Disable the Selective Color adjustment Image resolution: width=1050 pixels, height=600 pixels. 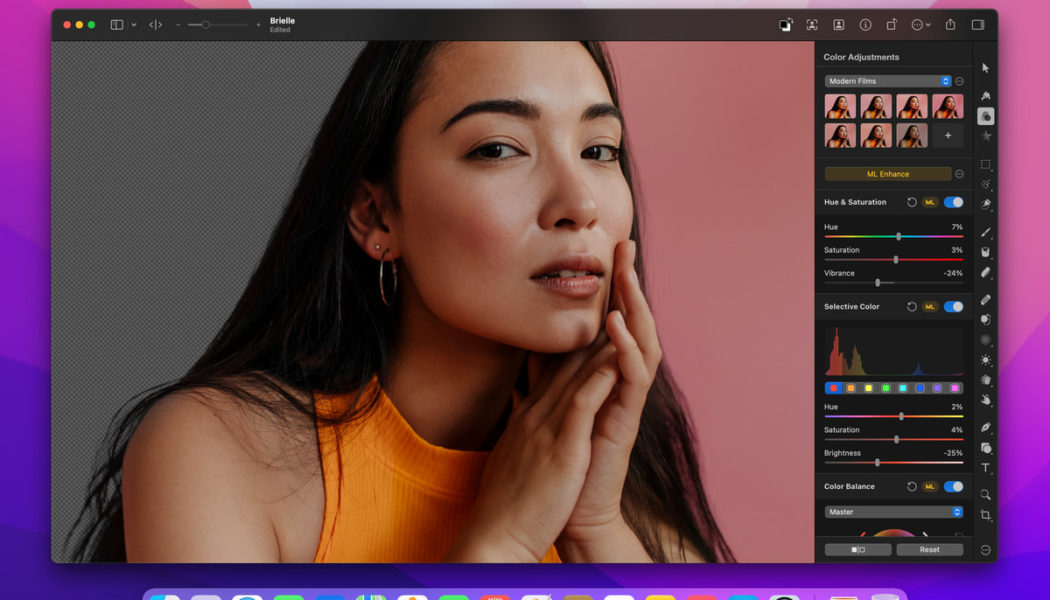[953, 306]
